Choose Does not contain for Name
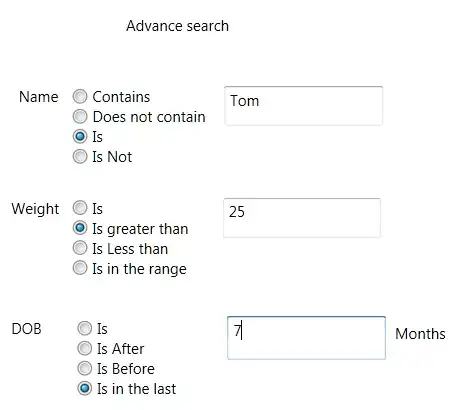 coord(80,117)
